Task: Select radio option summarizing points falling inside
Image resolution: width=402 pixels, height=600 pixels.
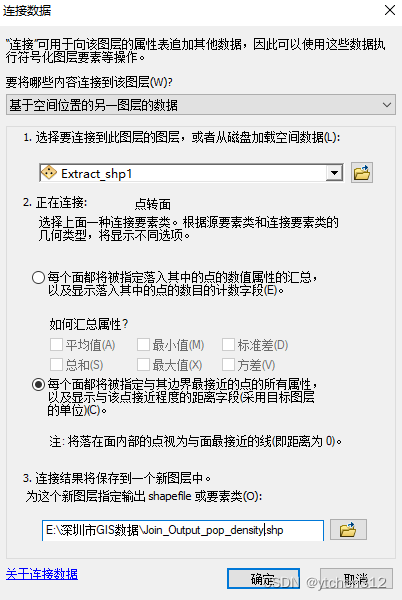Action: pyautogui.click(x=39, y=277)
